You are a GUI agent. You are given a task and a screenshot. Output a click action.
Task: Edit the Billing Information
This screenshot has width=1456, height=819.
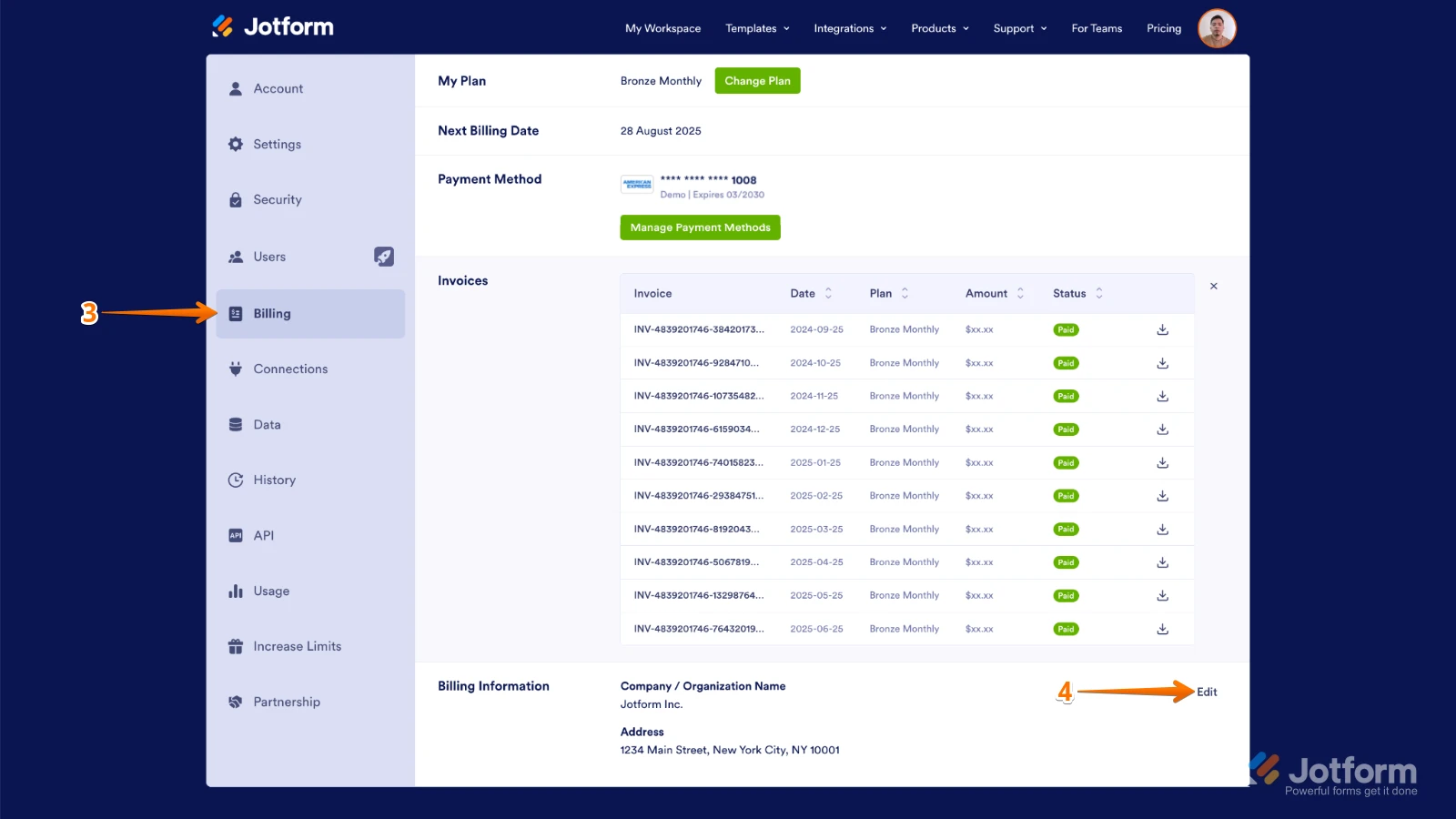[x=1206, y=692]
